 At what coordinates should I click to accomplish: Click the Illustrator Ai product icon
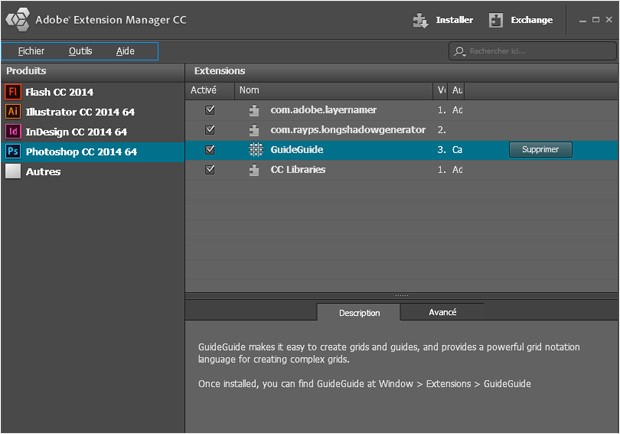13,111
